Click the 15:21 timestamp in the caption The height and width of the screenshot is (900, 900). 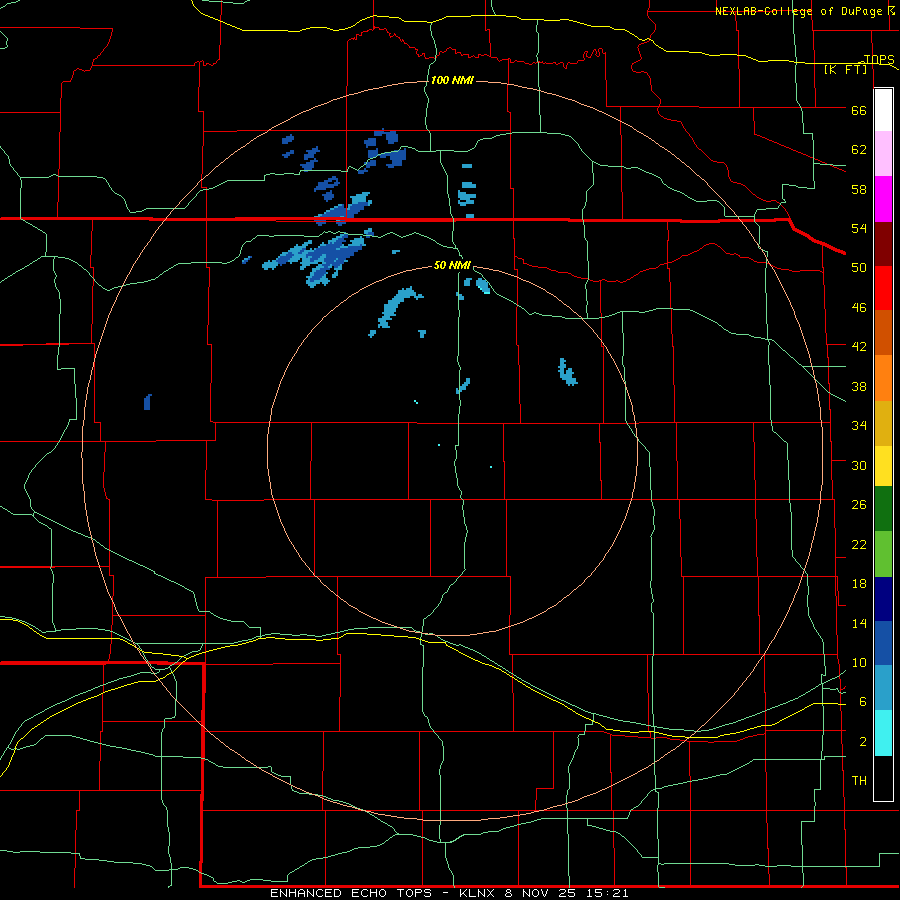click(x=607, y=893)
